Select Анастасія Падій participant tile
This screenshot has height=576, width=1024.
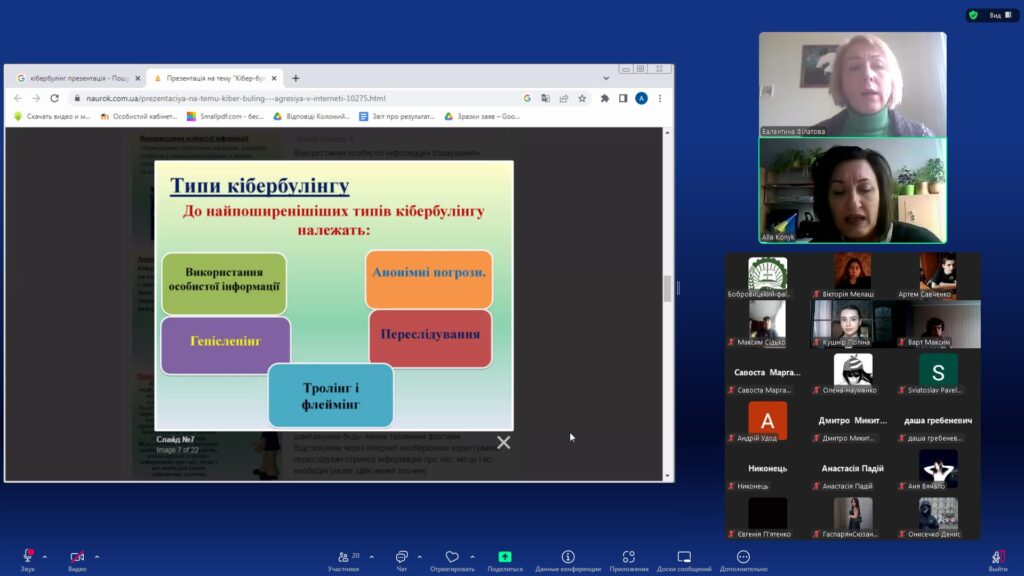tap(852, 469)
